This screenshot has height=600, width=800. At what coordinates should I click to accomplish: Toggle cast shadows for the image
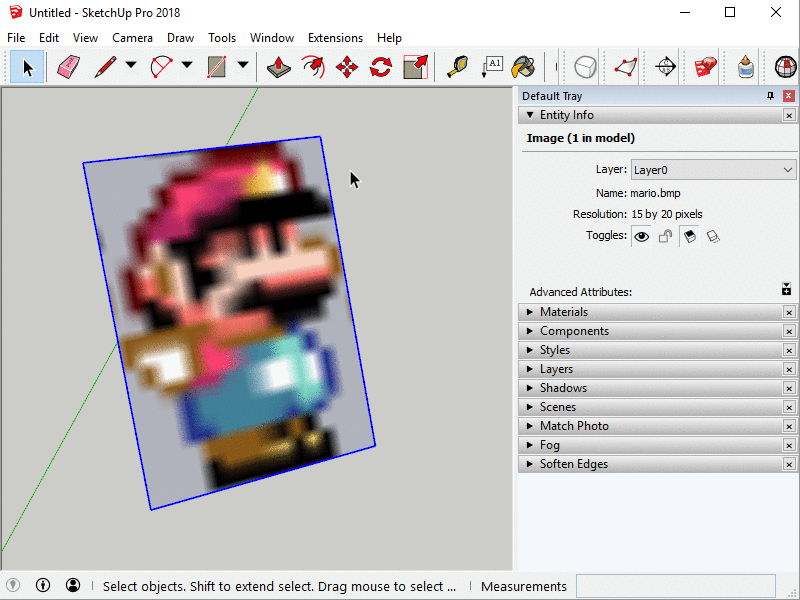click(689, 237)
